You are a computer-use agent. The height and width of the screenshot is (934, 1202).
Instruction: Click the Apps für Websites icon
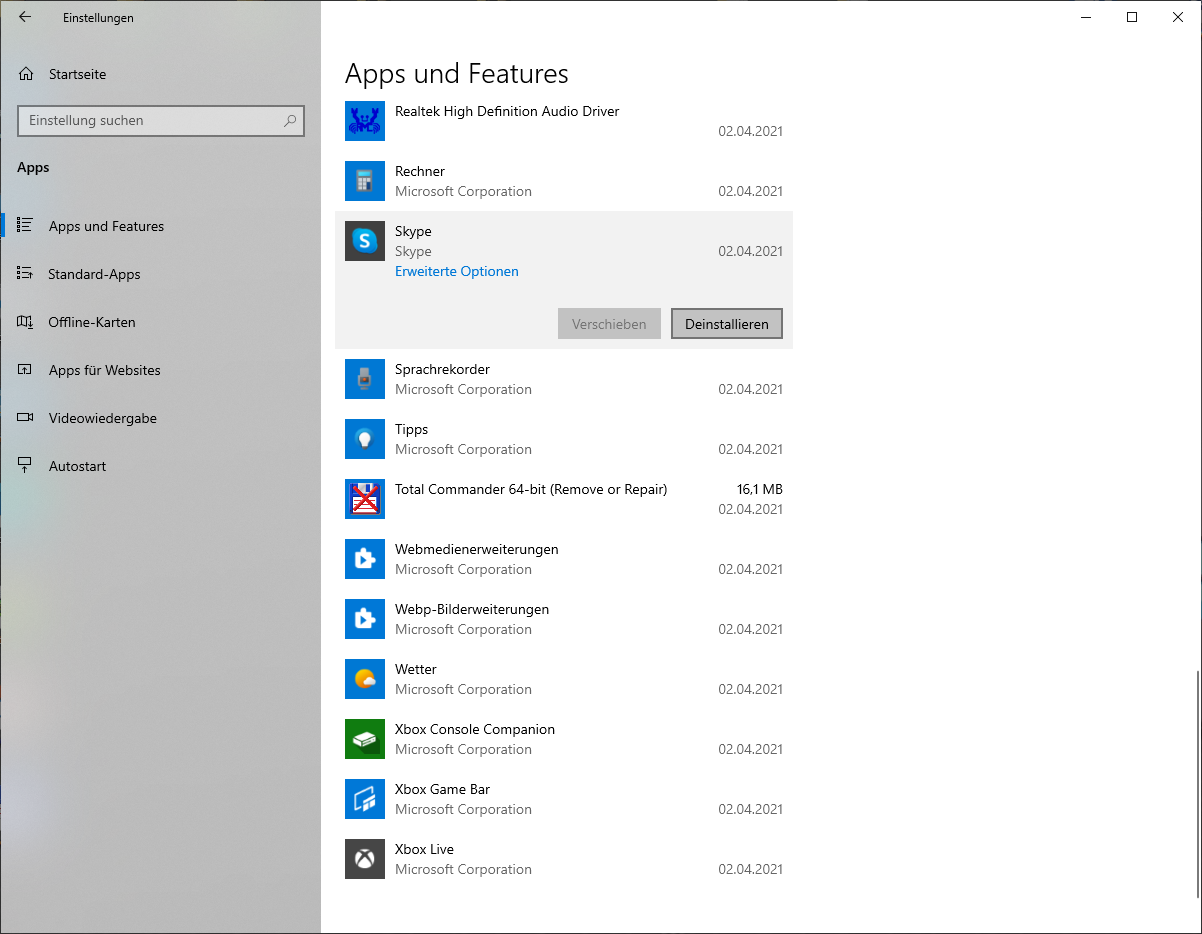26,370
